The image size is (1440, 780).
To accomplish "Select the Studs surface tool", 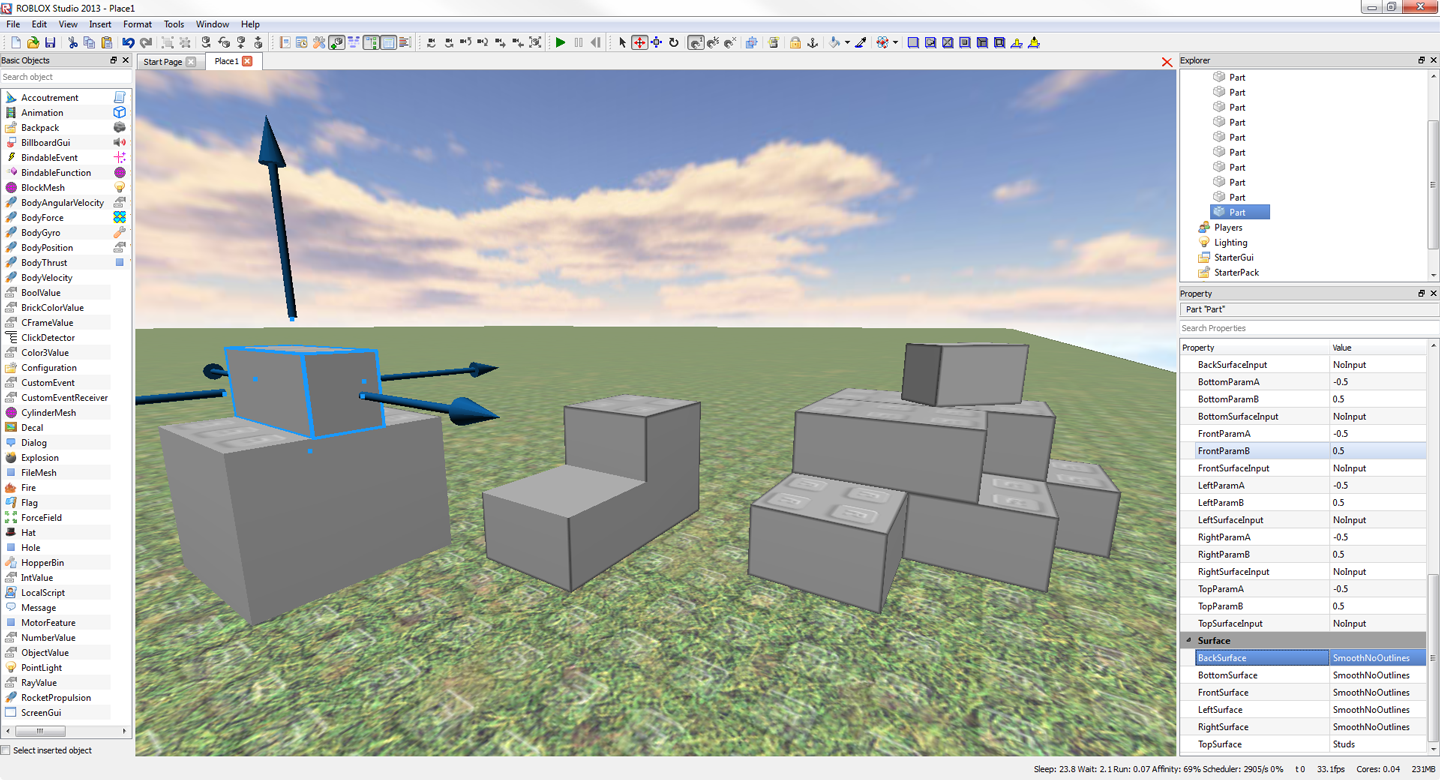I will point(964,43).
